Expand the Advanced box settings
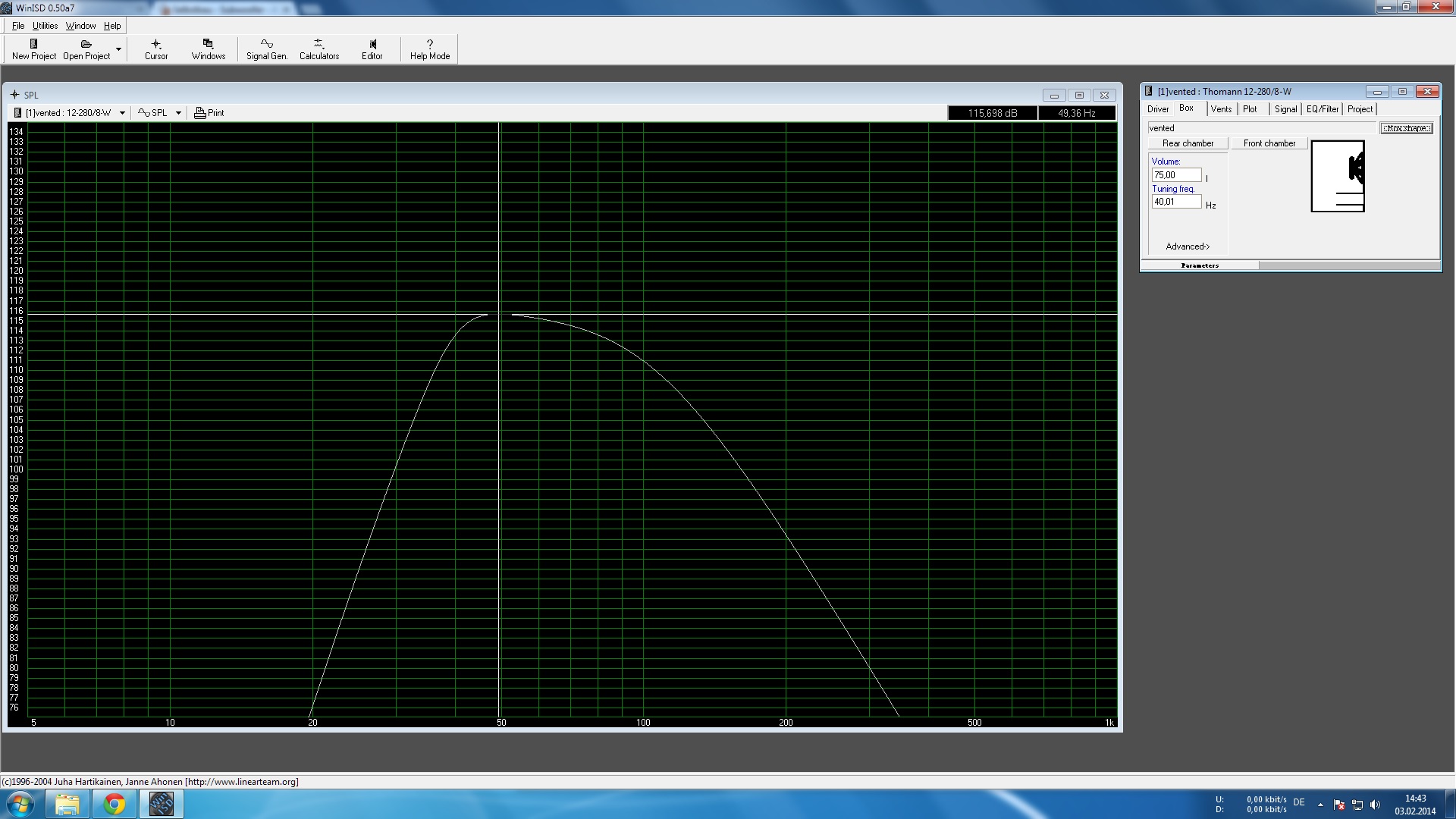Screen dimensions: 1456x819 tap(1187, 246)
